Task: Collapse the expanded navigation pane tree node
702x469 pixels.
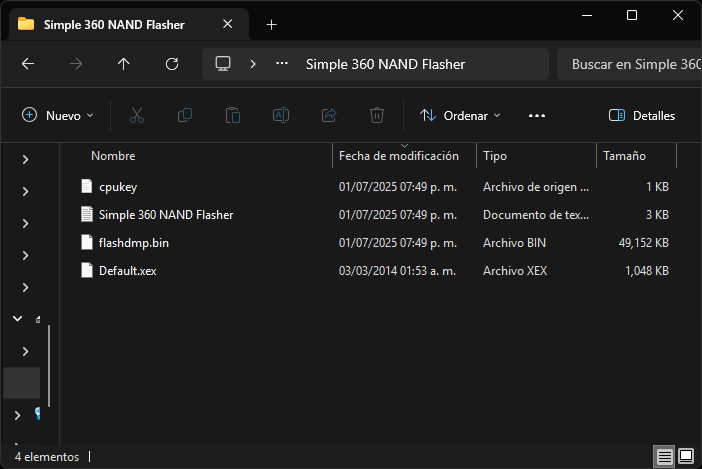Action: point(17,319)
